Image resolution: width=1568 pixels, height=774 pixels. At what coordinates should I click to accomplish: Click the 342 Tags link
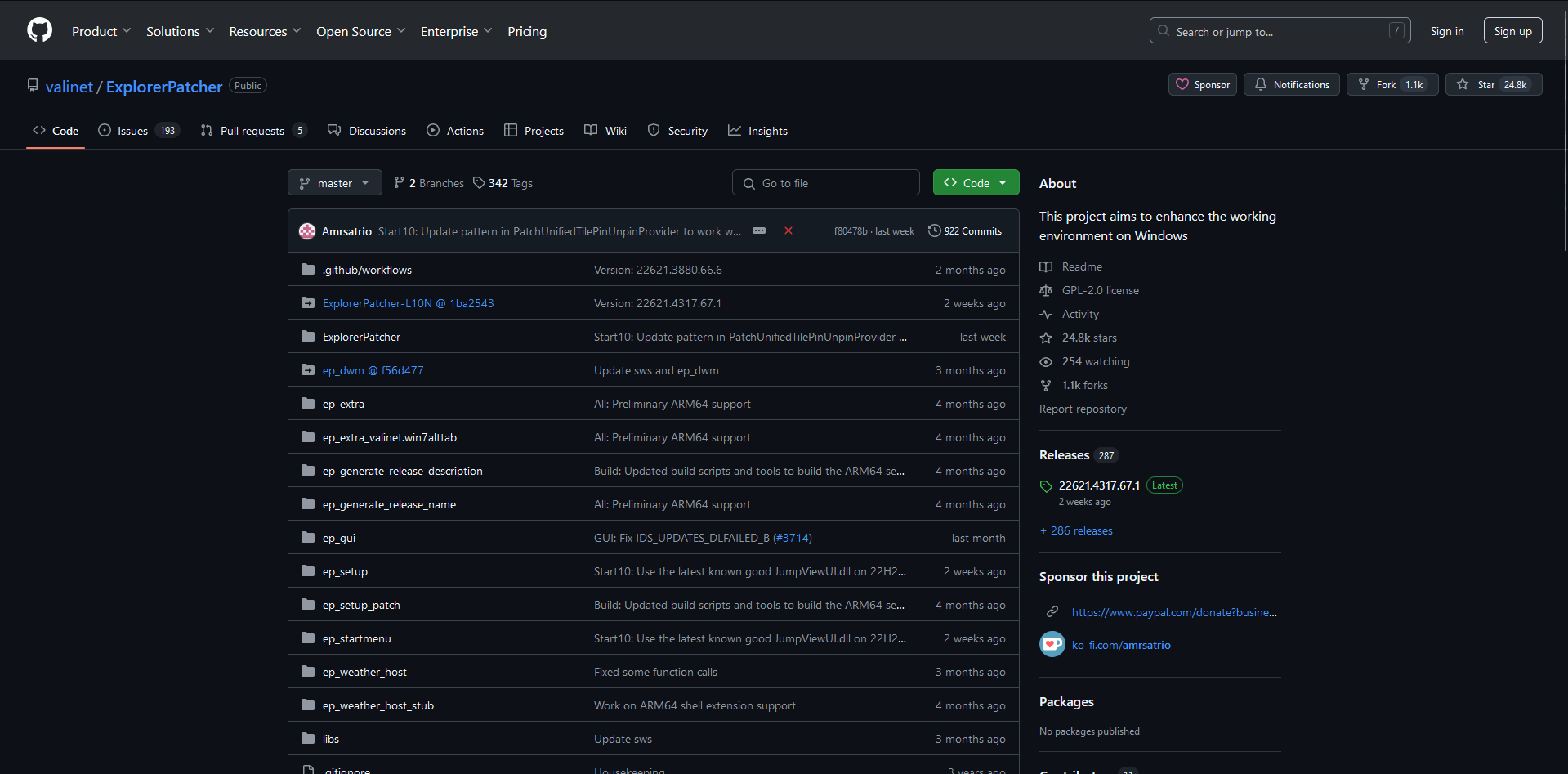(x=503, y=183)
